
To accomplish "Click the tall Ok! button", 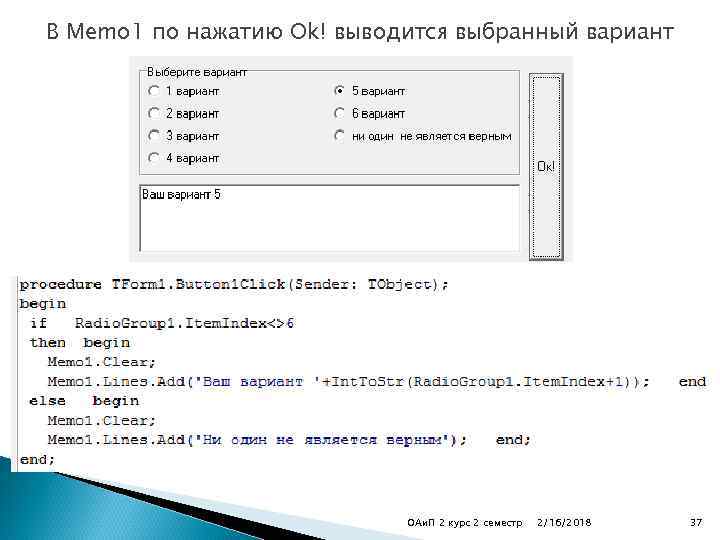I will pyautogui.click(x=546, y=167).
